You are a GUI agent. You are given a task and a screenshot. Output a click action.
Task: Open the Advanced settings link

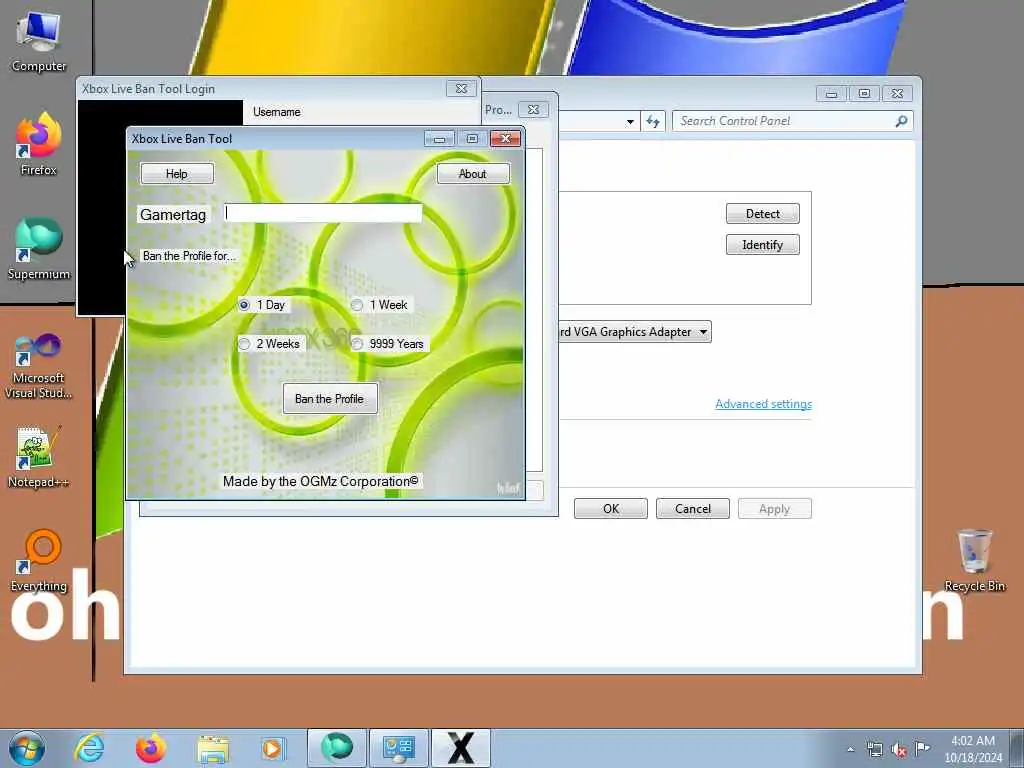pos(763,404)
